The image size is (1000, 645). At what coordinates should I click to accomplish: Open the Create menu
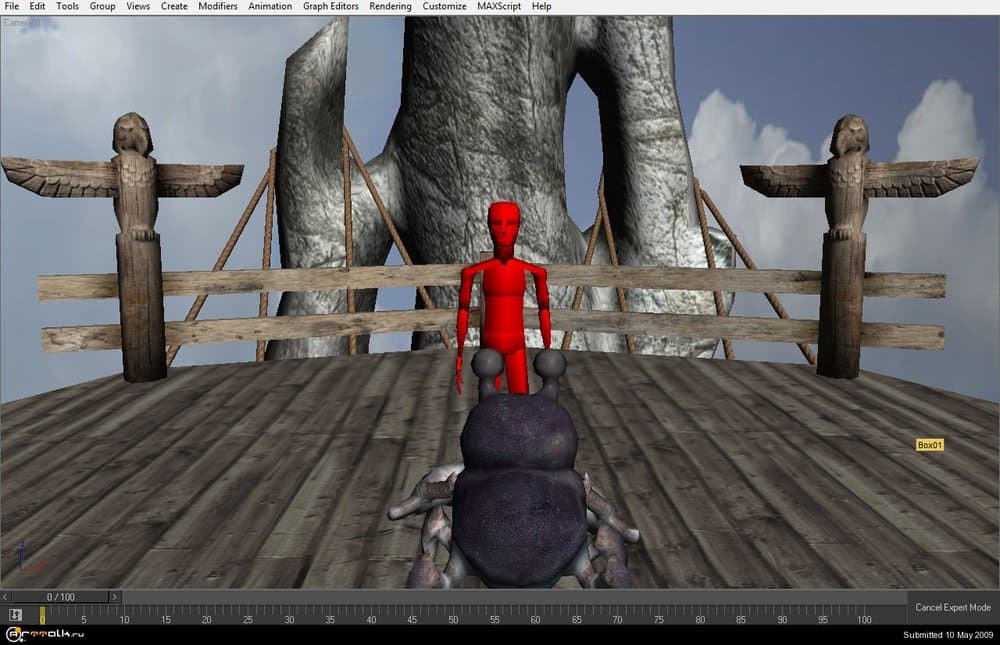tap(174, 6)
